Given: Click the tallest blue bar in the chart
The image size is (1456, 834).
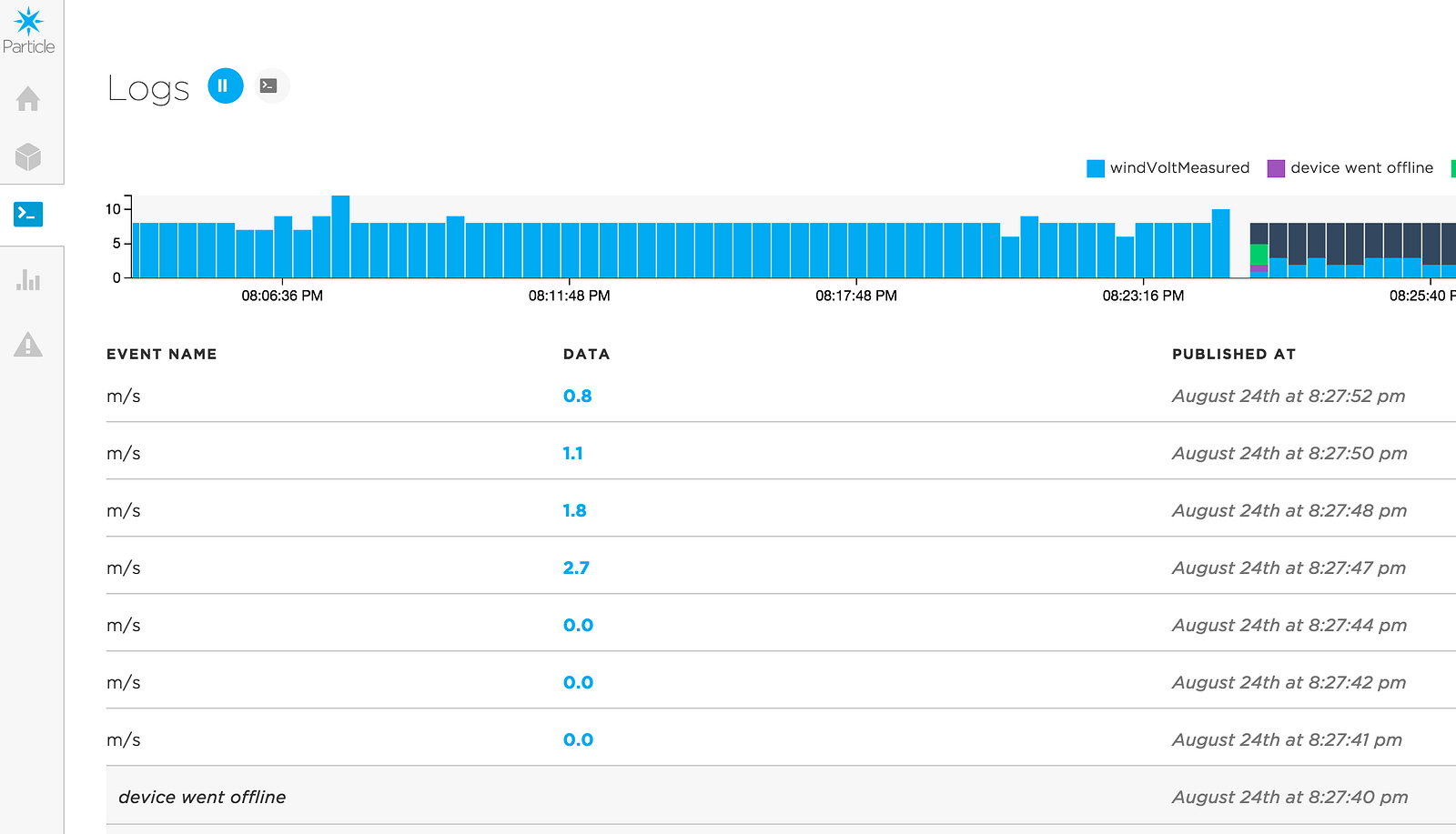Looking at the screenshot, I should (340, 236).
